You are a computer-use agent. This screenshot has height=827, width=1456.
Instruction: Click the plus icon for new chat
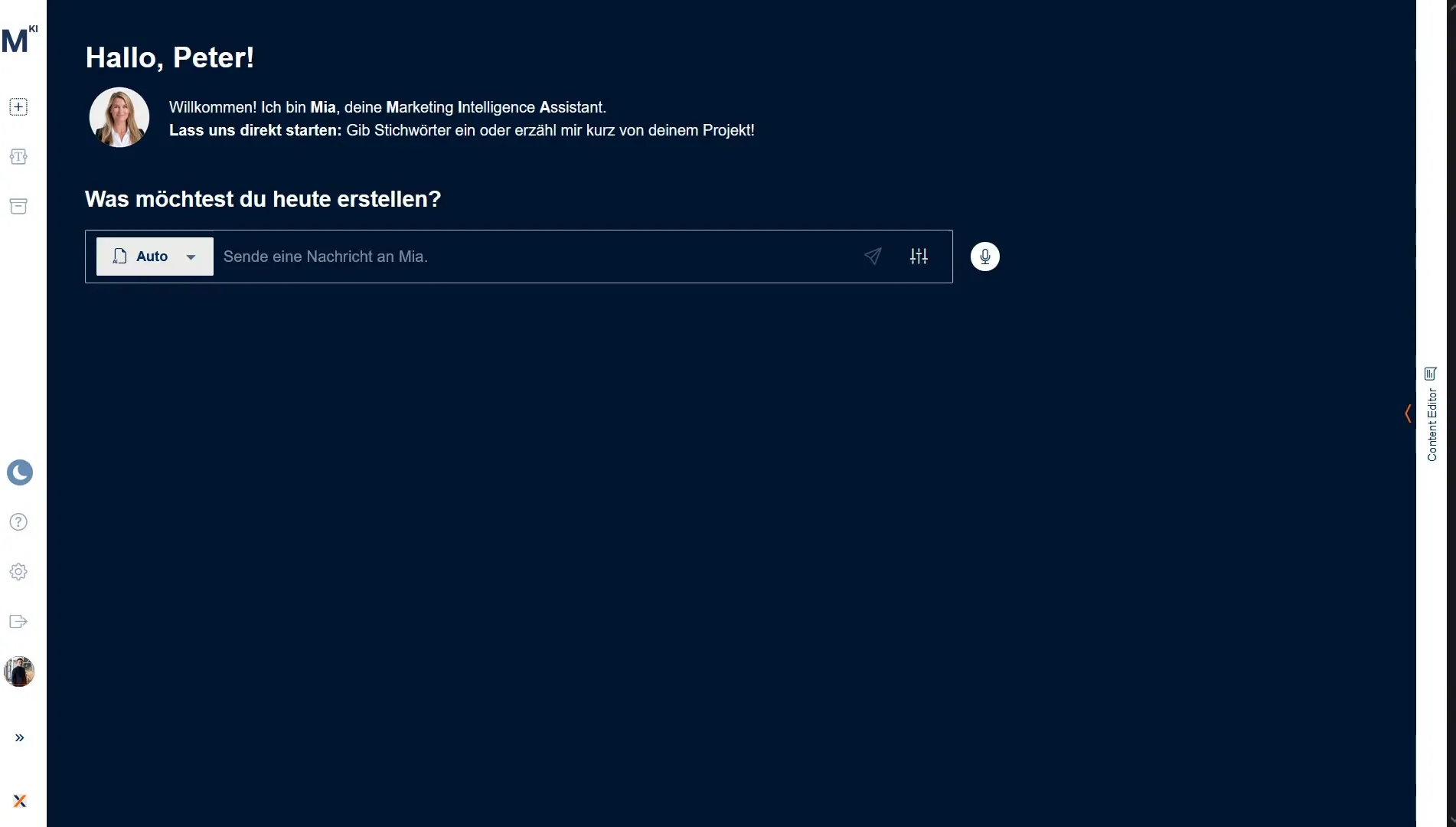[x=18, y=107]
